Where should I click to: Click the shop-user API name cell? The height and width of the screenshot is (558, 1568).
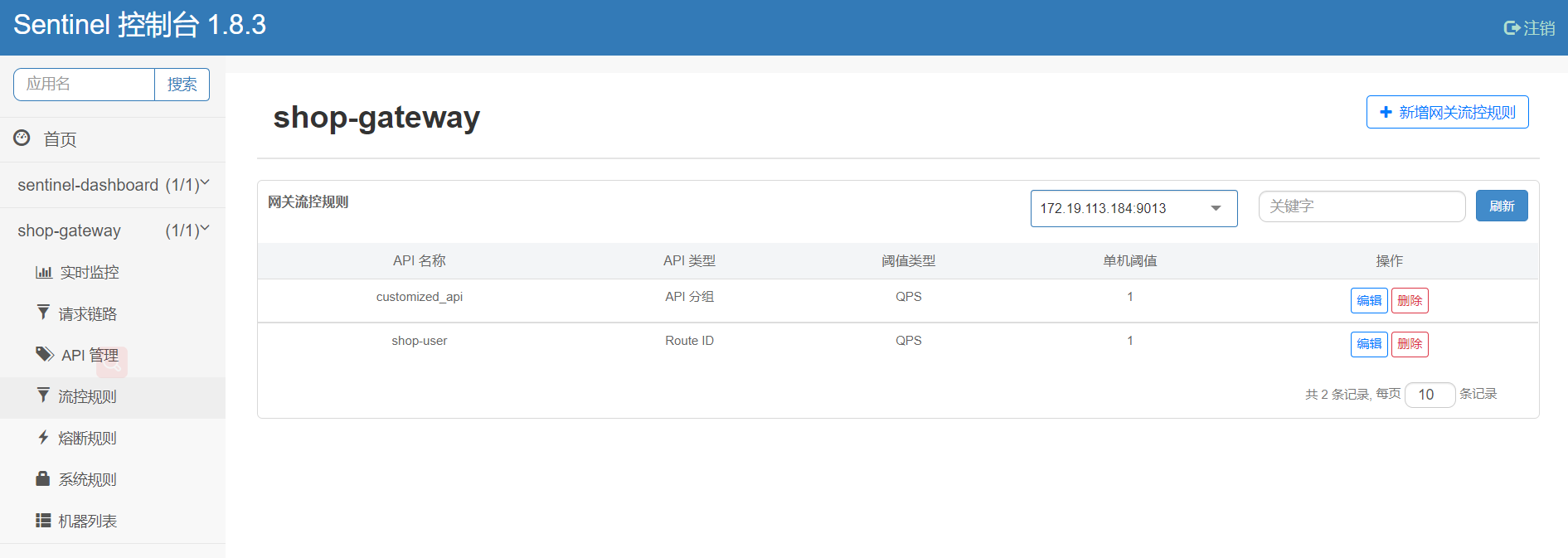tap(419, 341)
